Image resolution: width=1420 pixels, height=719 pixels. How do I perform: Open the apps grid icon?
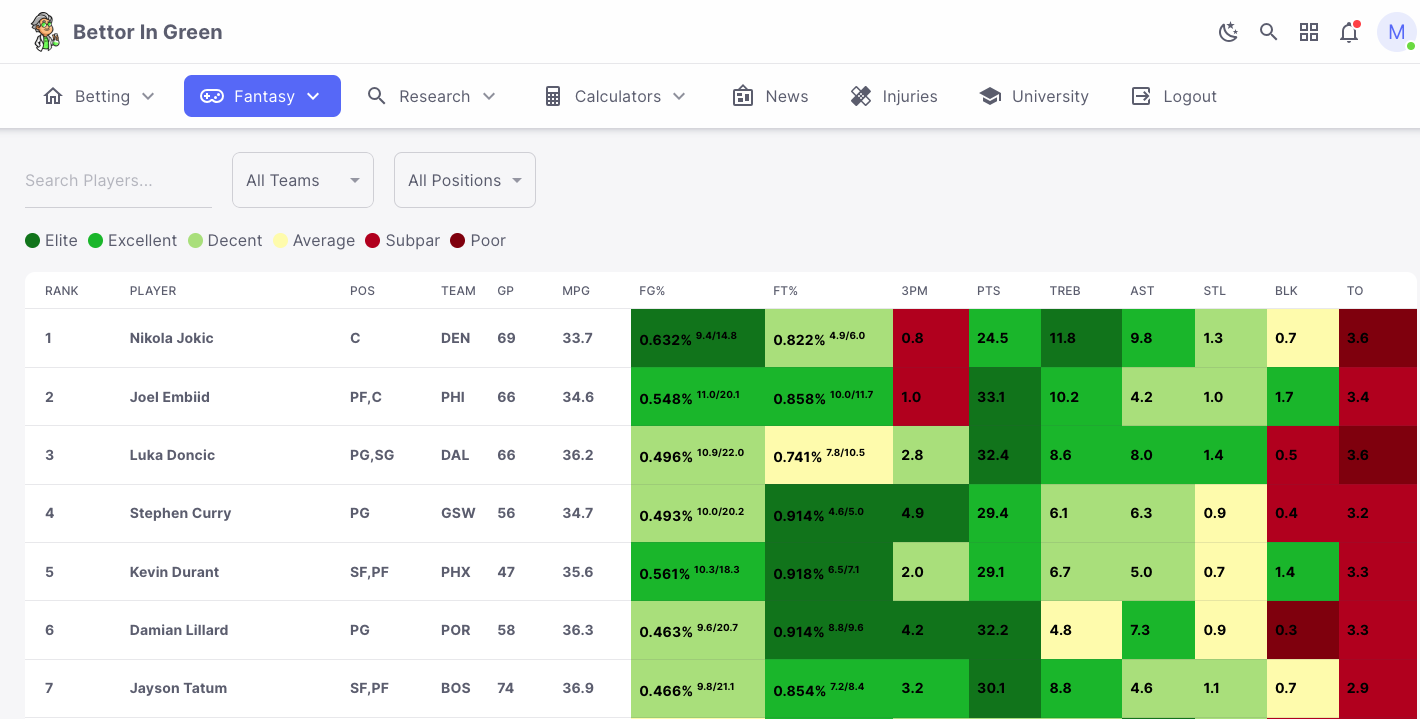tap(1309, 32)
